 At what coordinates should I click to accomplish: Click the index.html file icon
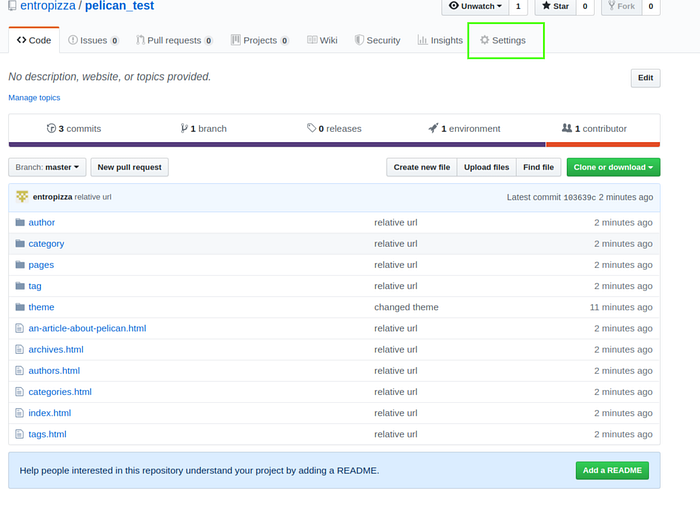pos(19,413)
